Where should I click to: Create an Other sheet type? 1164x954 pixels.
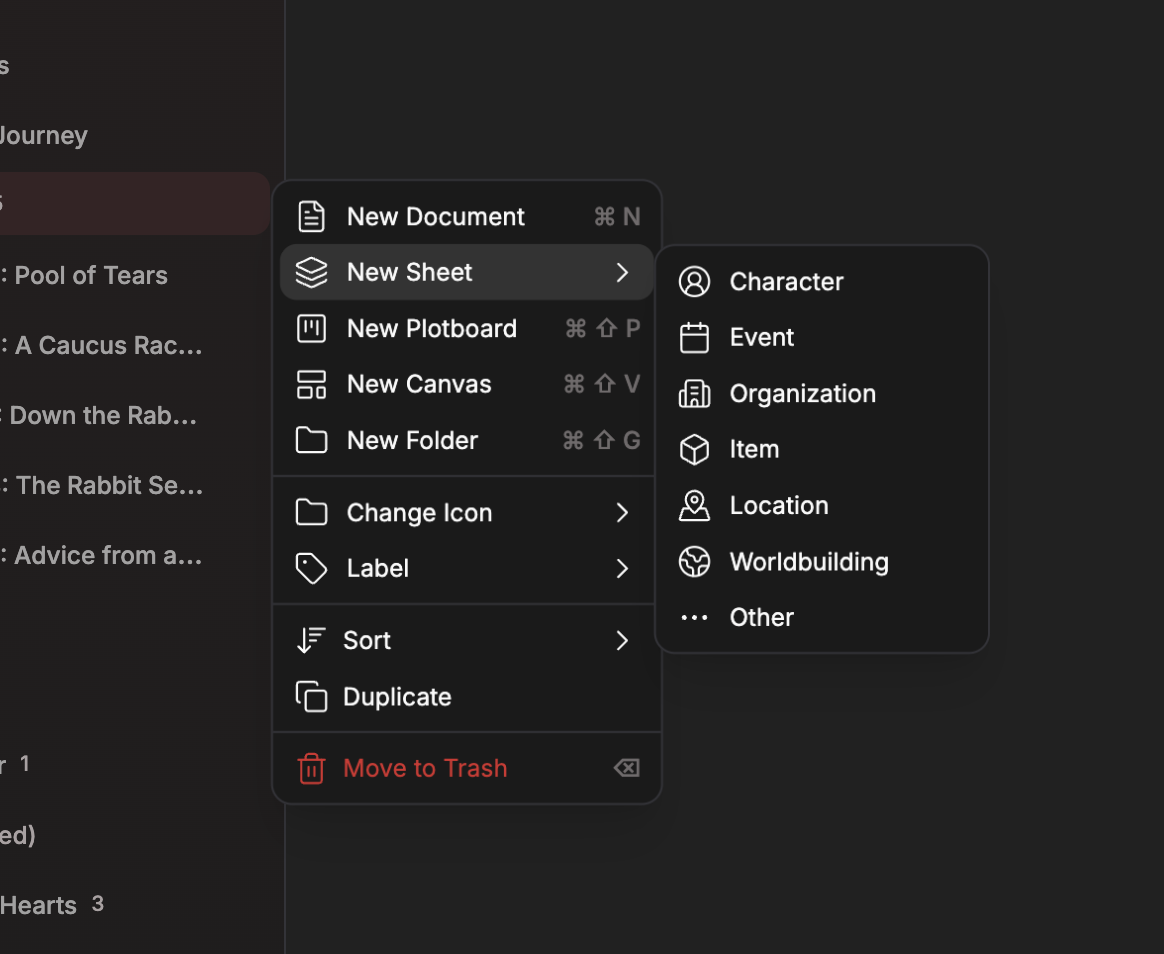coord(761,617)
